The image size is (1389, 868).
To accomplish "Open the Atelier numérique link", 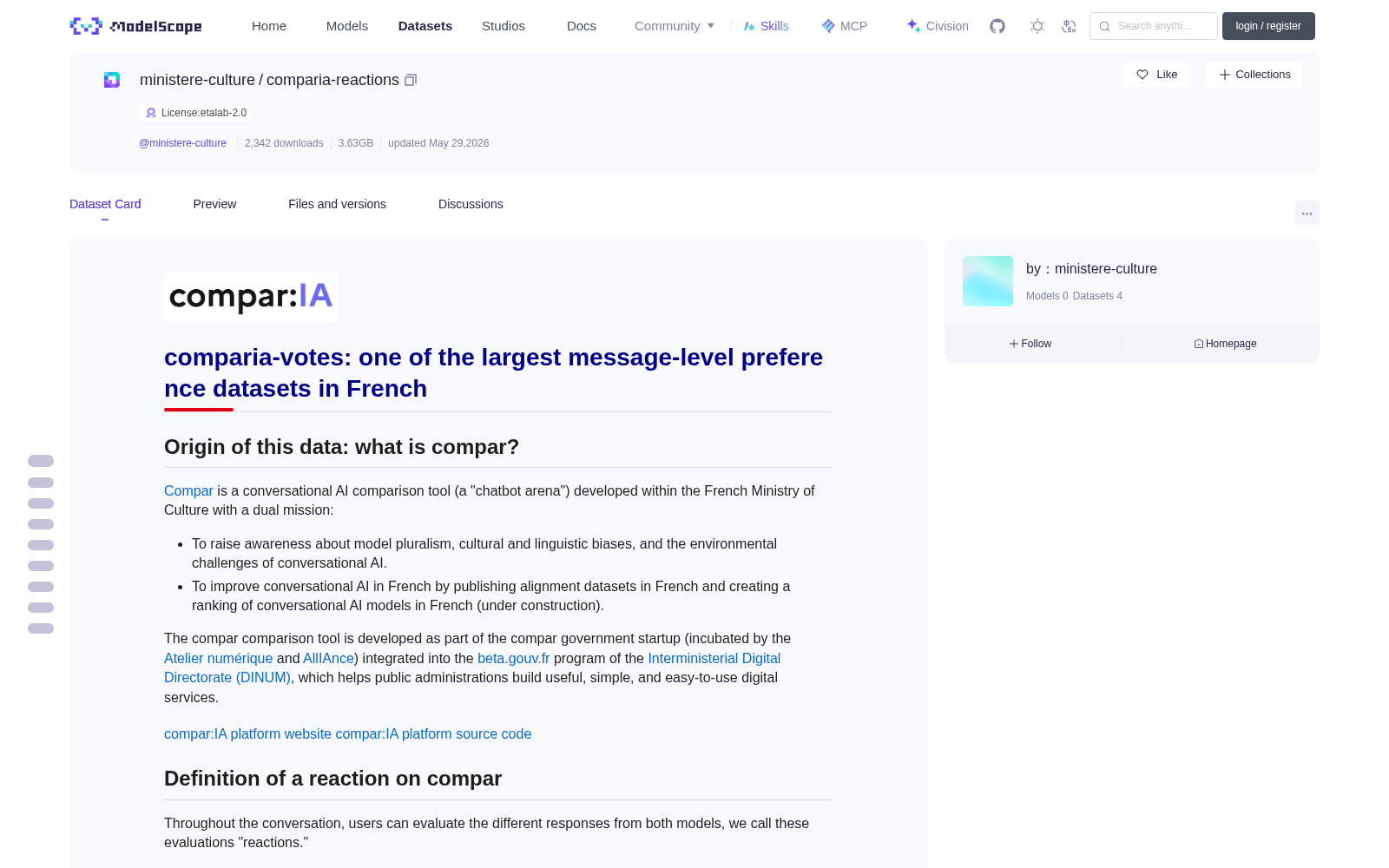I will click(218, 658).
